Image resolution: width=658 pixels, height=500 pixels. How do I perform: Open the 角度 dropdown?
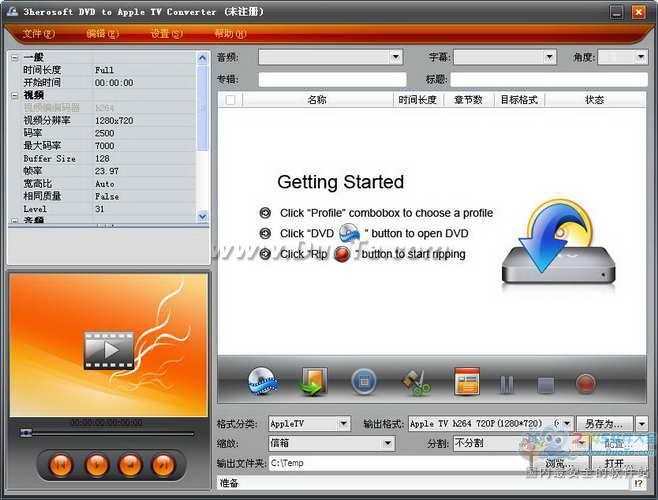pos(640,57)
